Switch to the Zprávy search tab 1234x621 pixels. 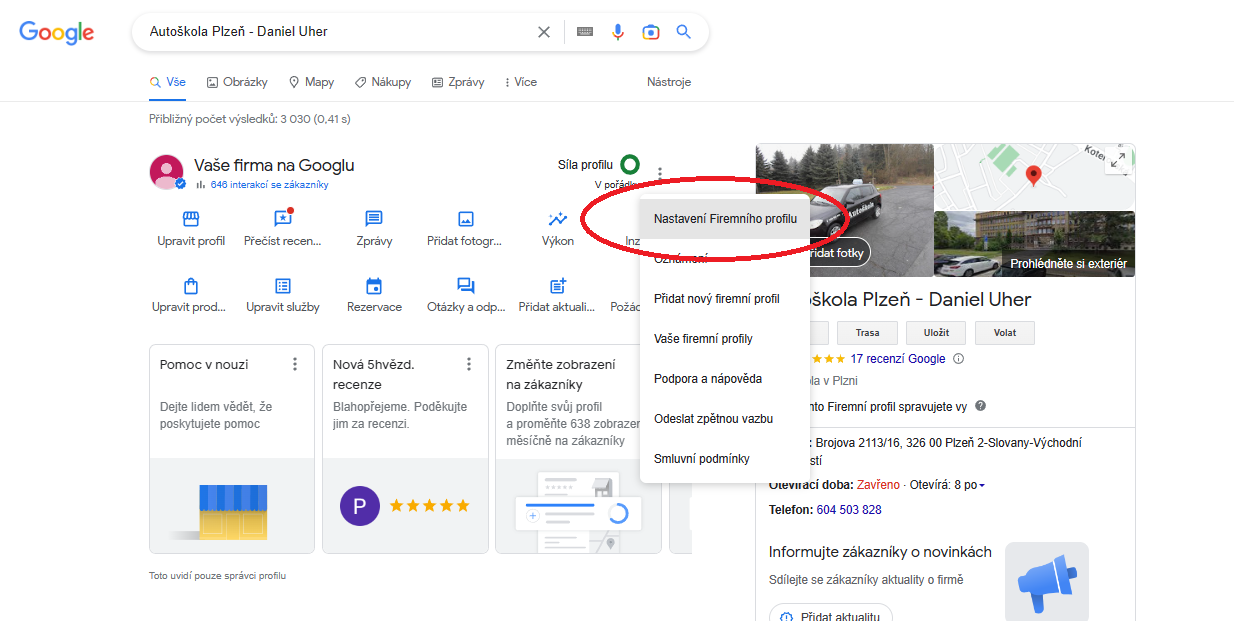pos(458,82)
